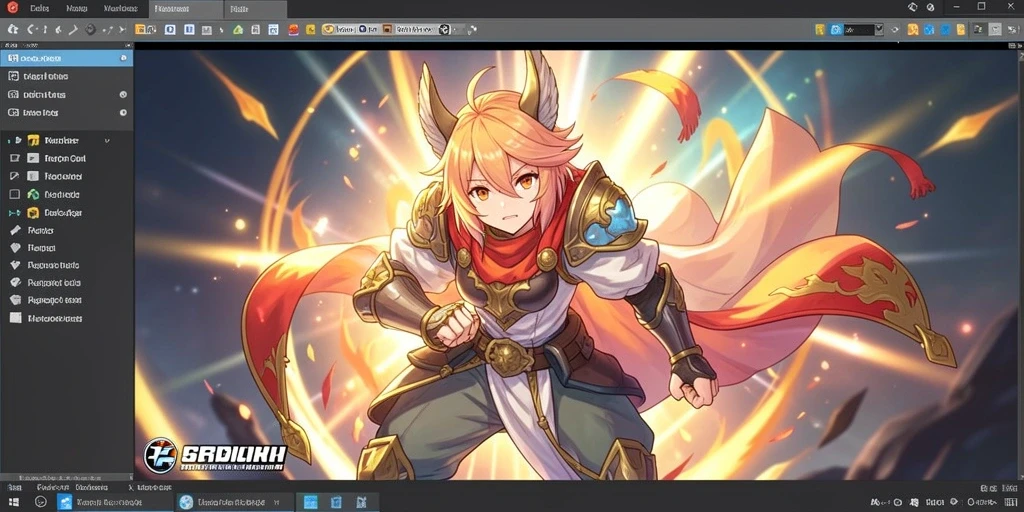Switch to the tab right of the active tab
The height and width of the screenshot is (512, 1024).
pyautogui.click(x=255, y=9)
